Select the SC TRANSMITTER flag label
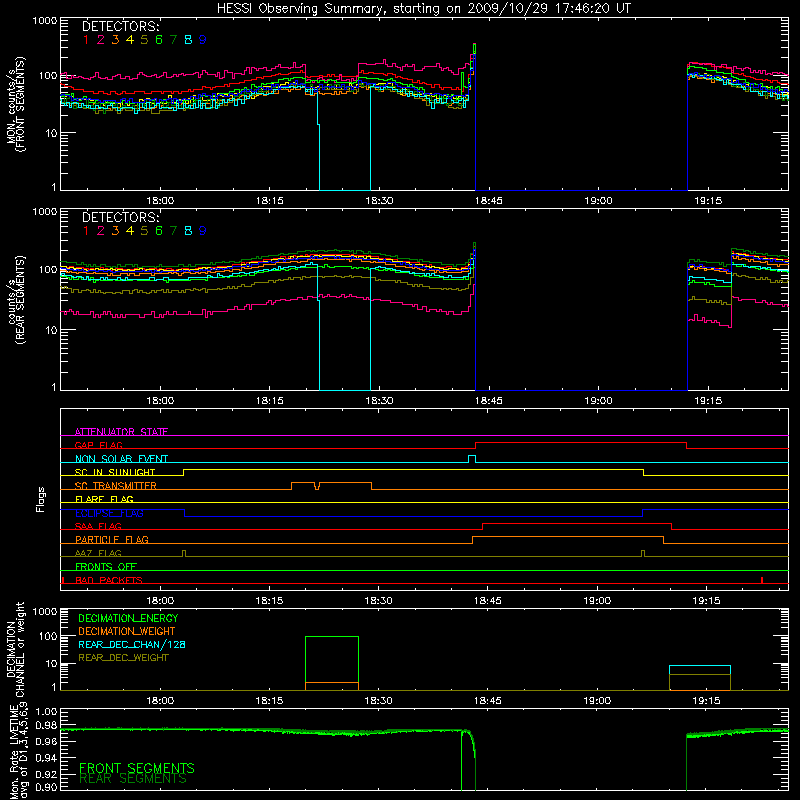The width and height of the screenshot is (800, 800). point(116,486)
